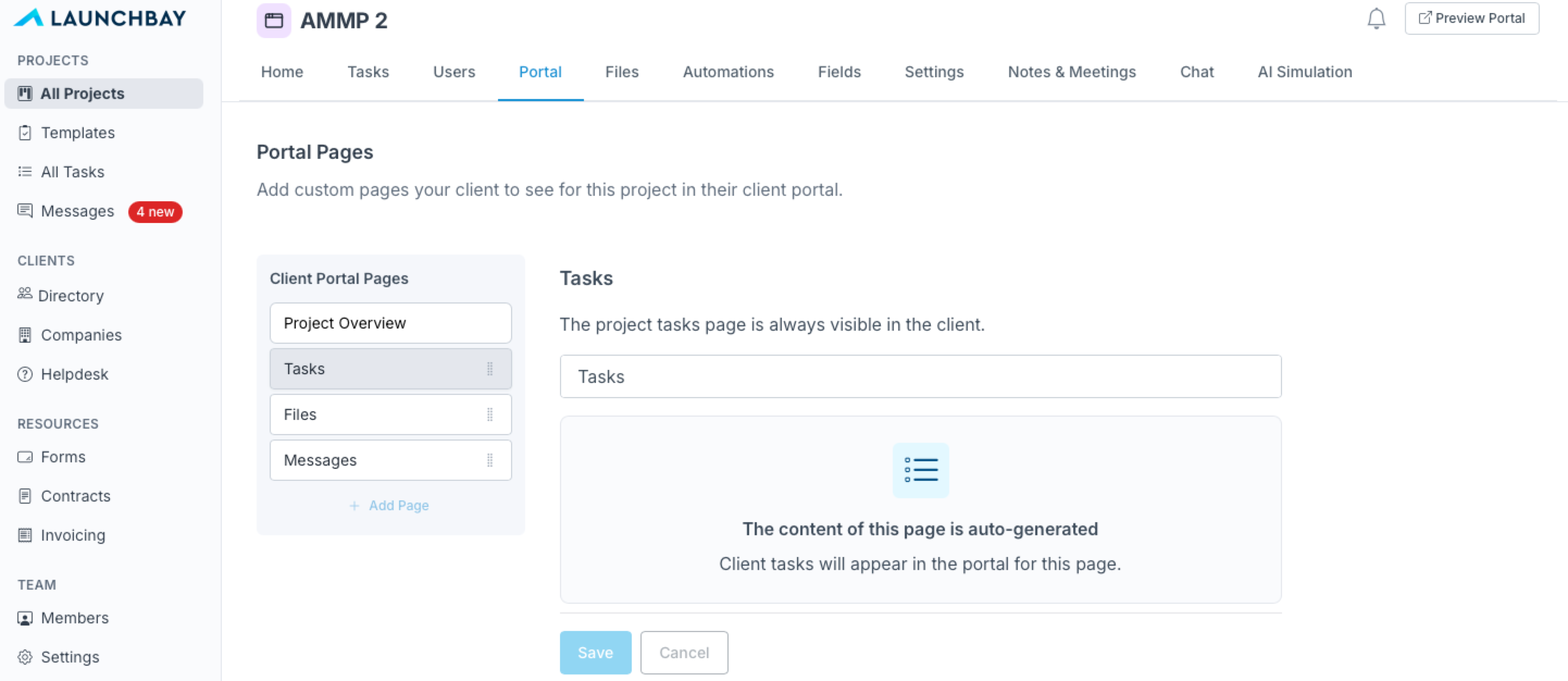This screenshot has width=1568, height=681.
Task: Switch to the Automations tab
Action: pos(728,72)
